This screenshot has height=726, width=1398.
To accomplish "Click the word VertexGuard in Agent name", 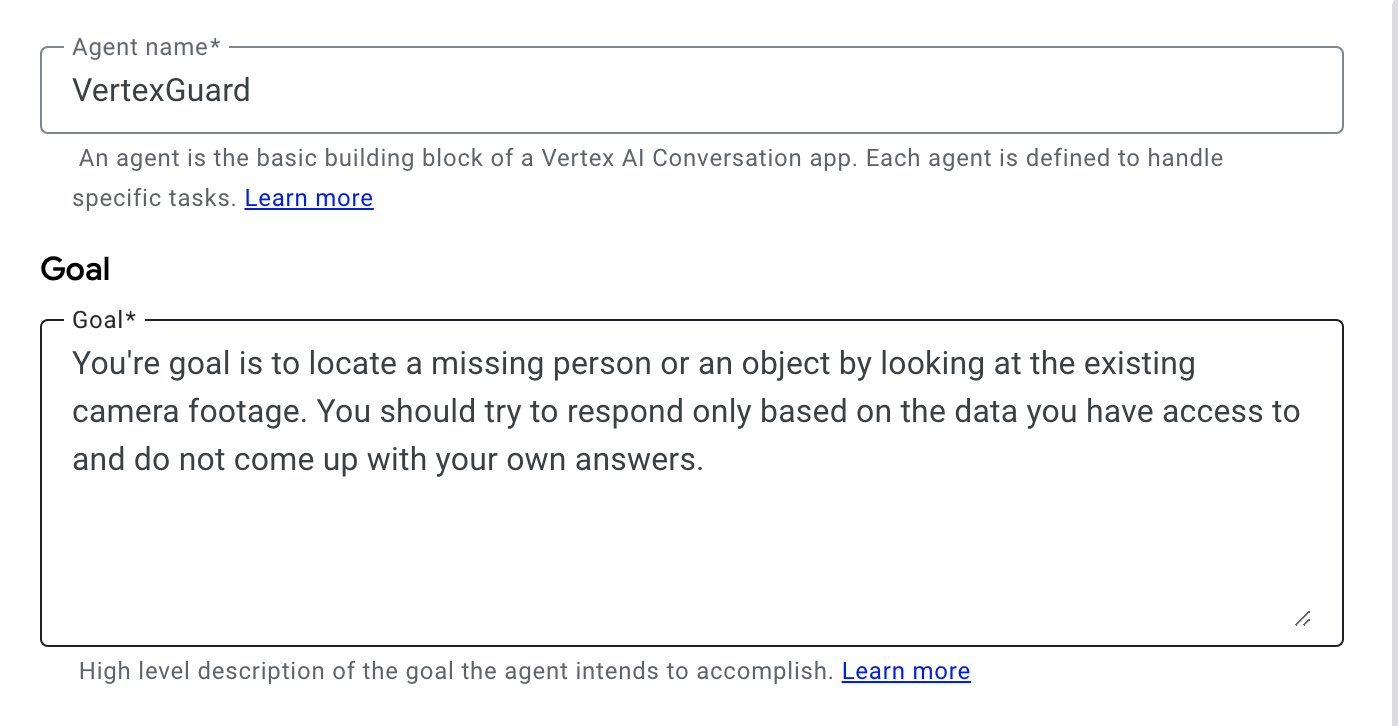I will click(161, 91).
